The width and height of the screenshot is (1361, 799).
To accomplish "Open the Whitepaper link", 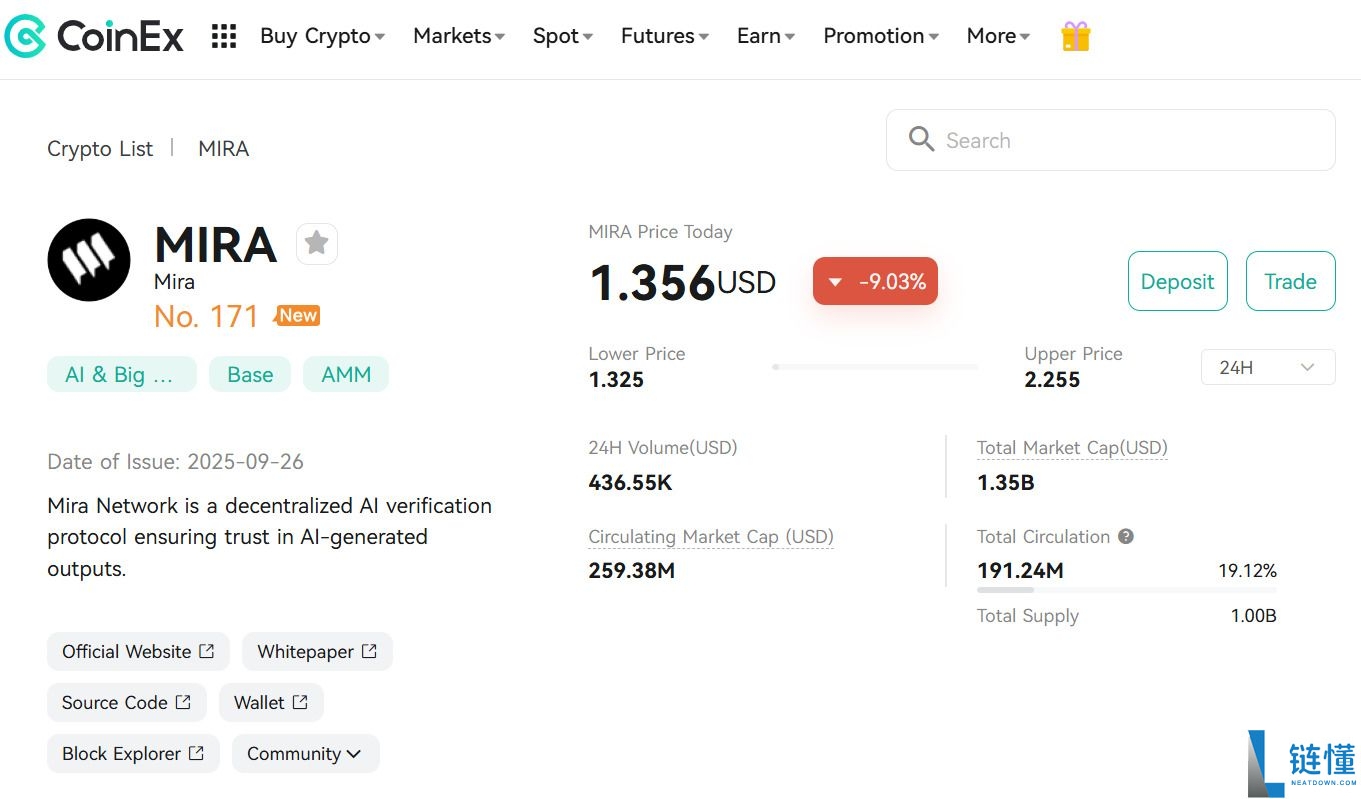I will coord(317,651).
